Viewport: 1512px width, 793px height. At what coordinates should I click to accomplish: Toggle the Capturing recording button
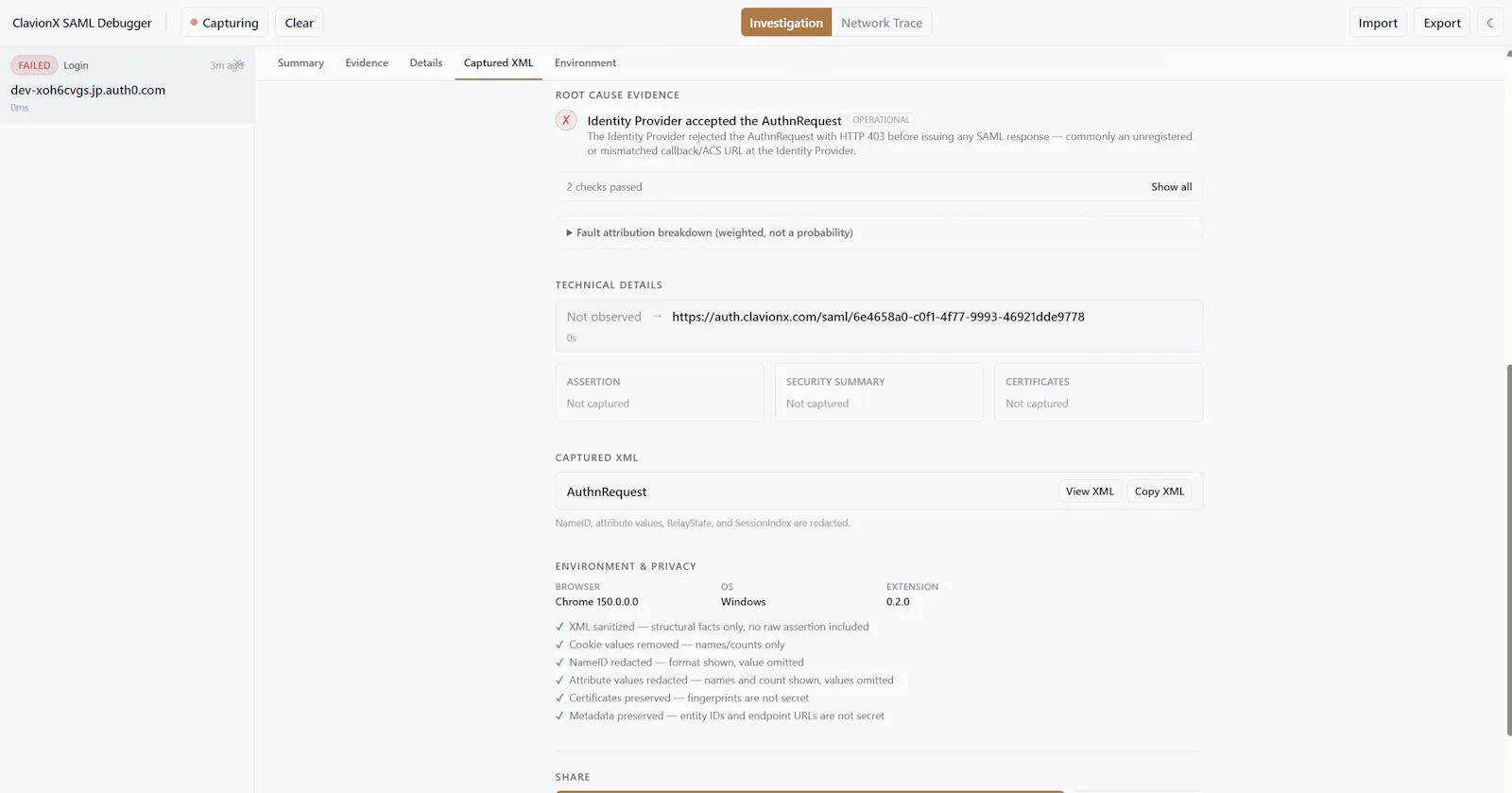click(x=224, y=23)
